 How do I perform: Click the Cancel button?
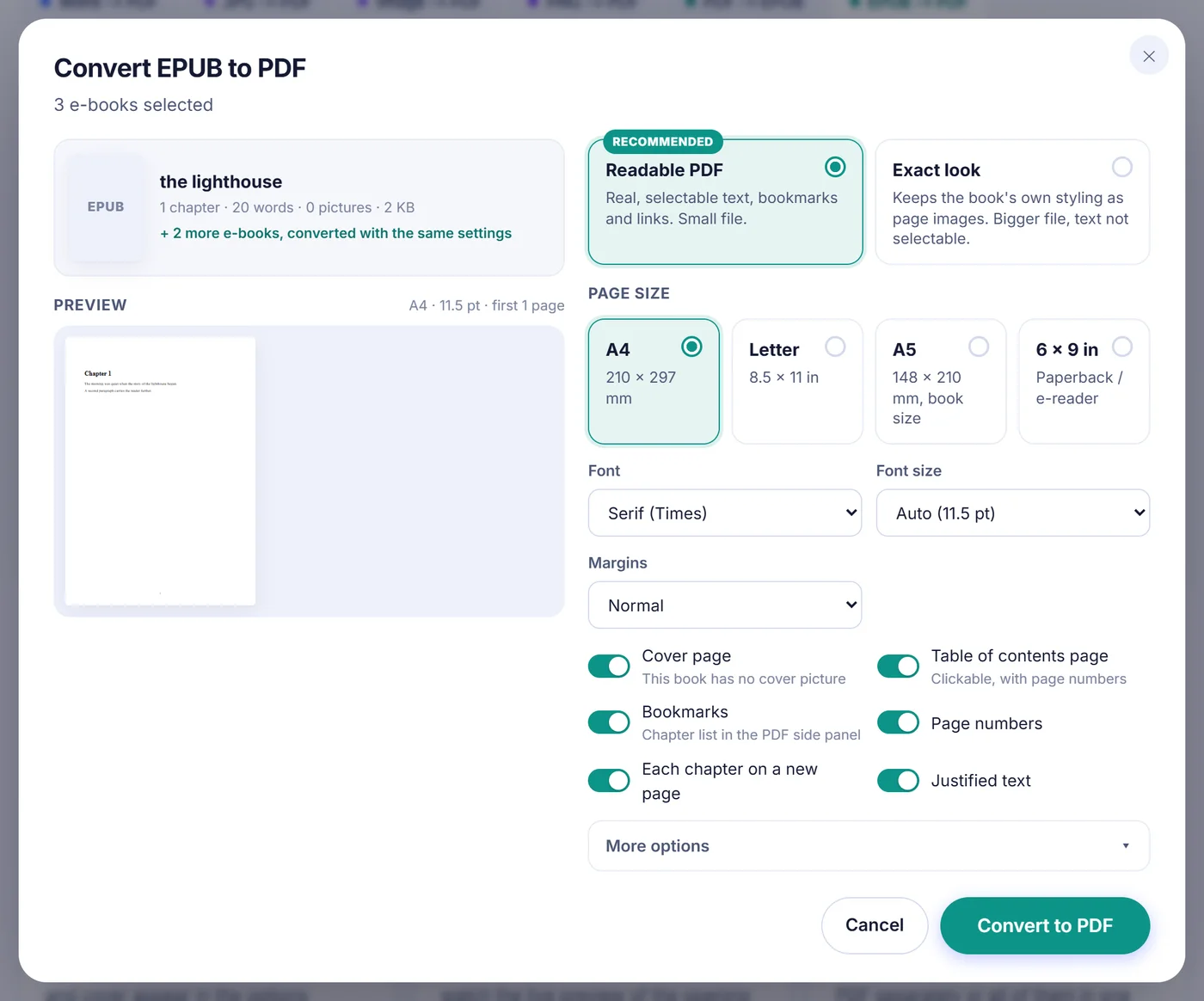[x=875, y=925]
